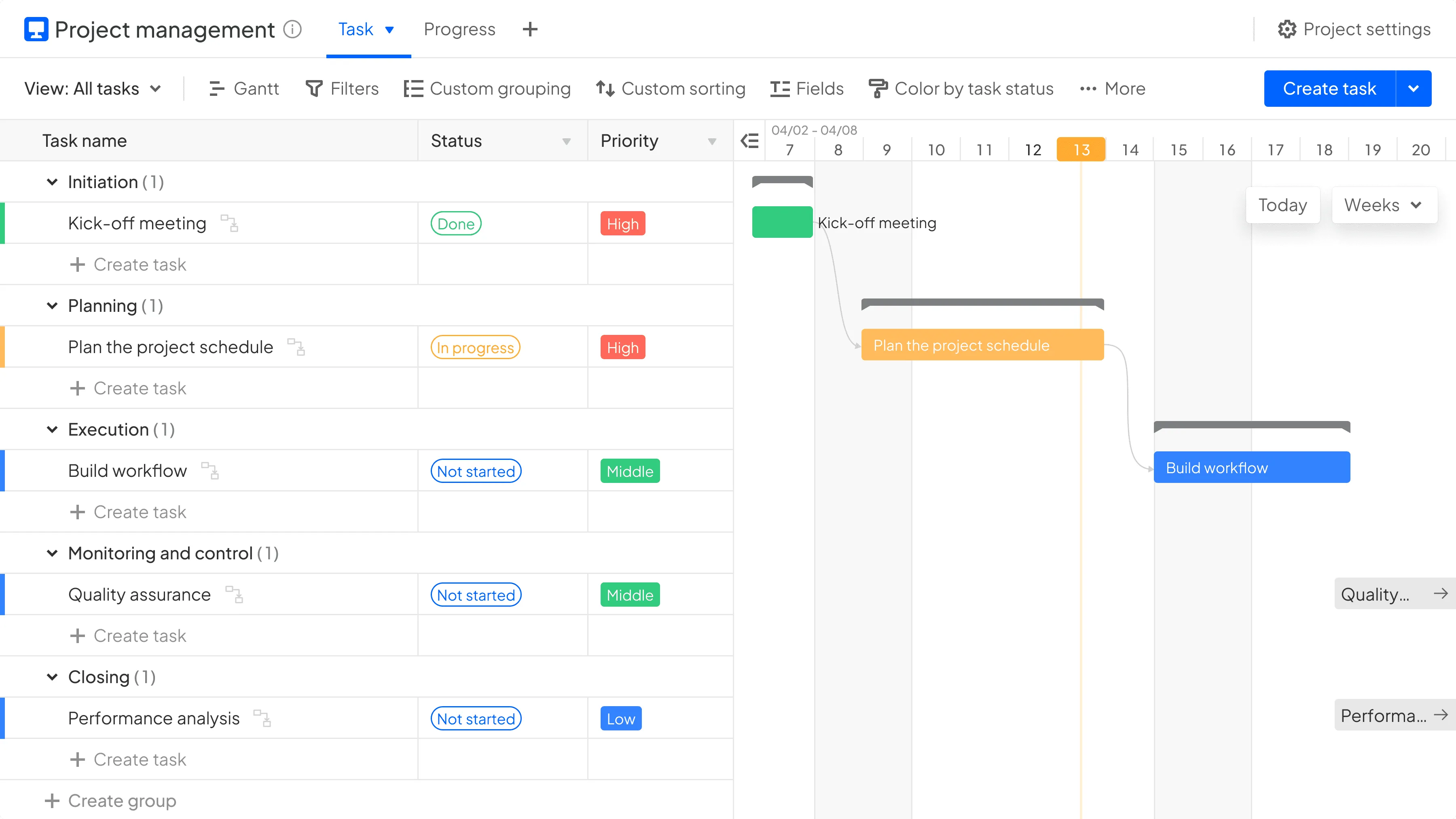Open Color by task status
The image size is (1456, 819).
pyautogui.click(x=961, y=89)
